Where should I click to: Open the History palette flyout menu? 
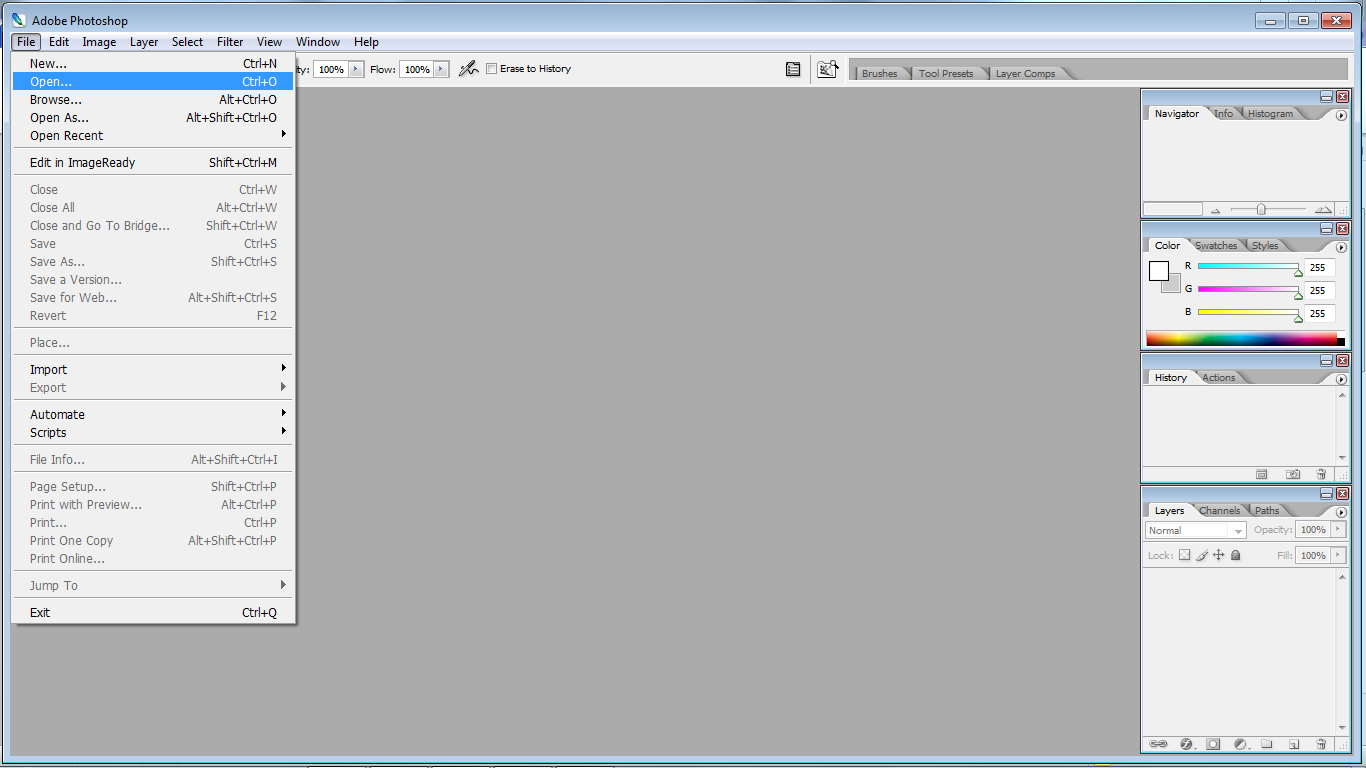pyautogui.click(x=1341, y=379)
